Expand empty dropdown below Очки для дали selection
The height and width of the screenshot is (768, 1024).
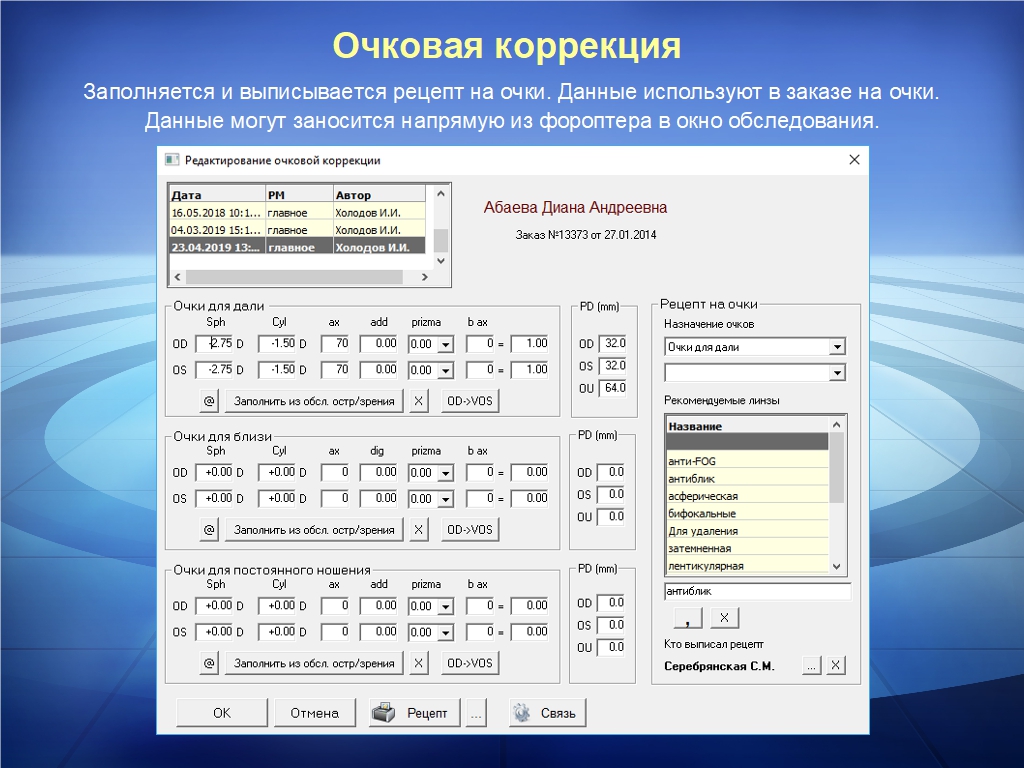point(837,373)
